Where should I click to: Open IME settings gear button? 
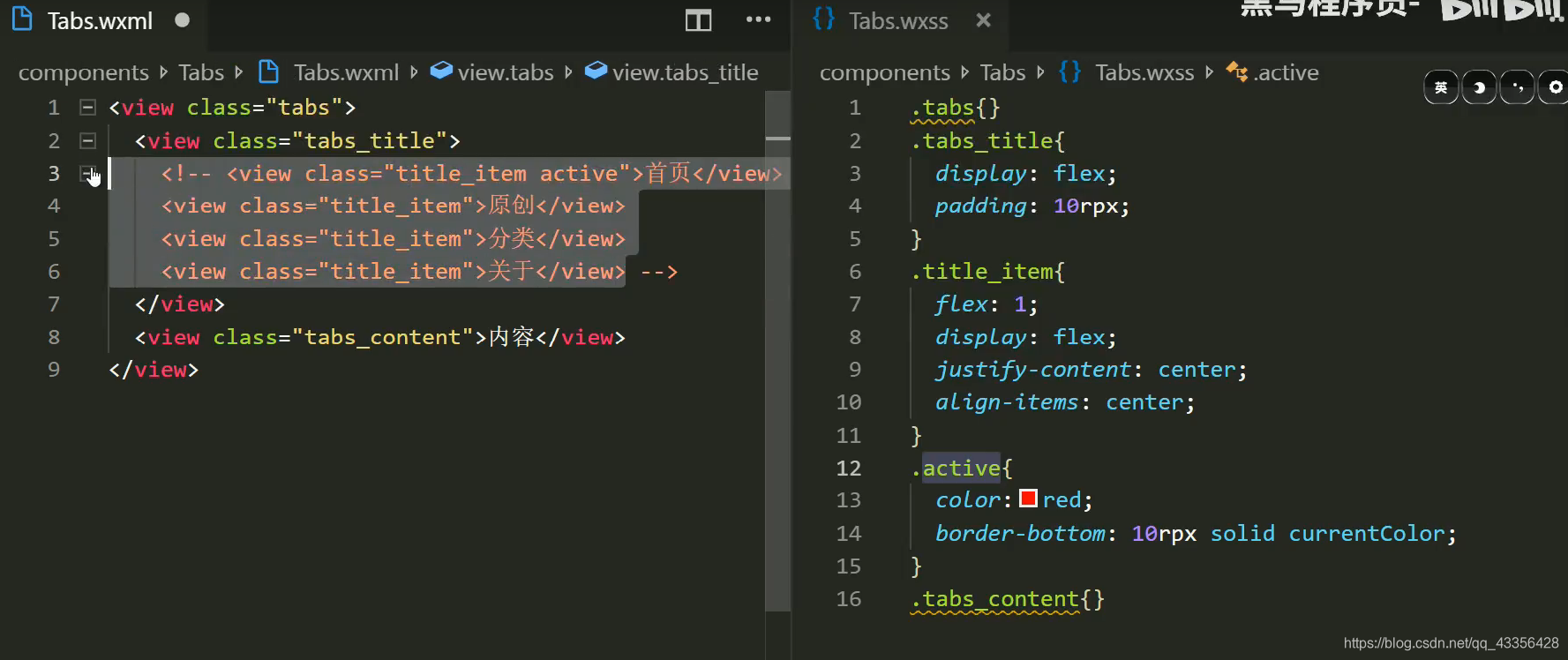click(x=1554, y=87)
